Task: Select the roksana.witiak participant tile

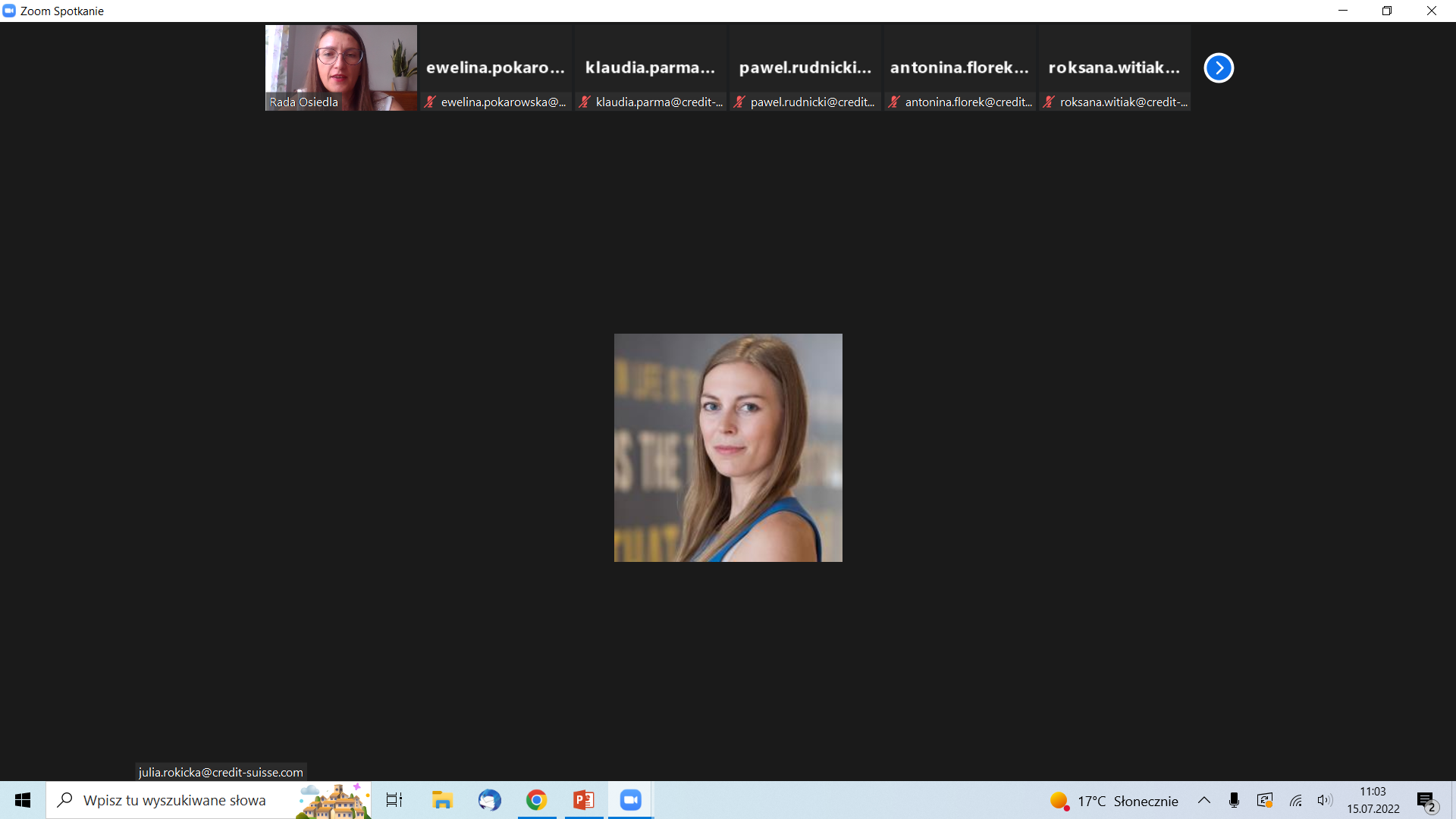Action: click(x=1114, y=67)
